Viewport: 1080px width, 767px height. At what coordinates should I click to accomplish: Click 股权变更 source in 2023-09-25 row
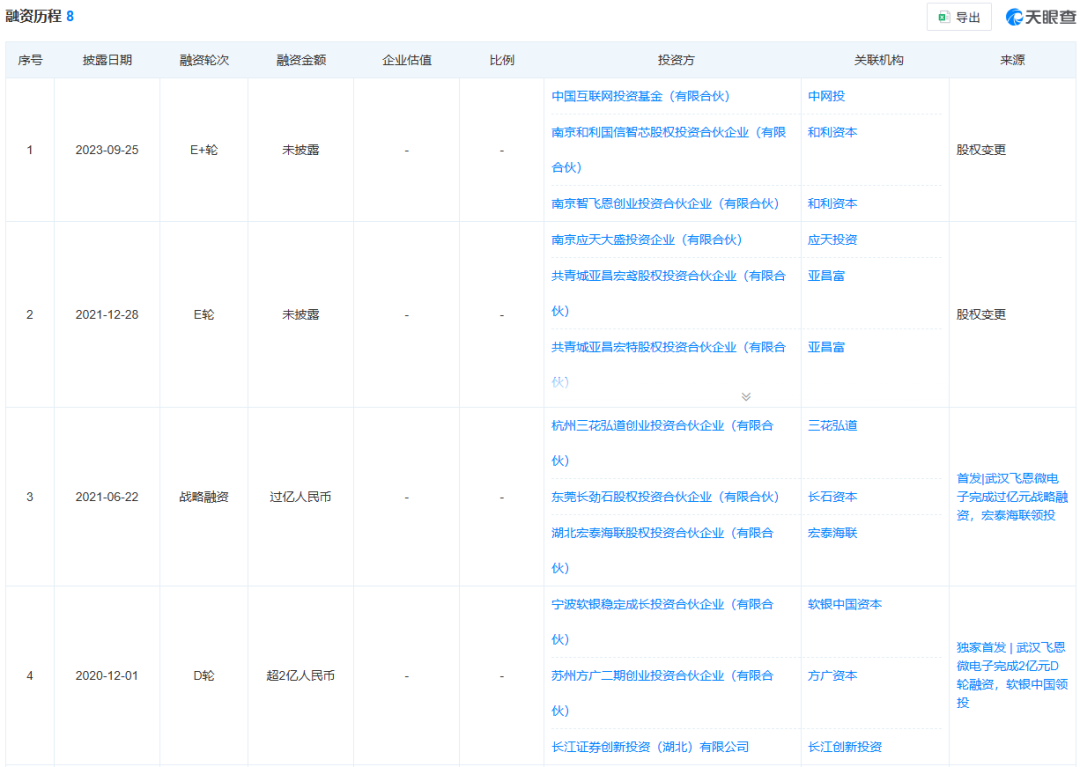[x=981, y=150]
